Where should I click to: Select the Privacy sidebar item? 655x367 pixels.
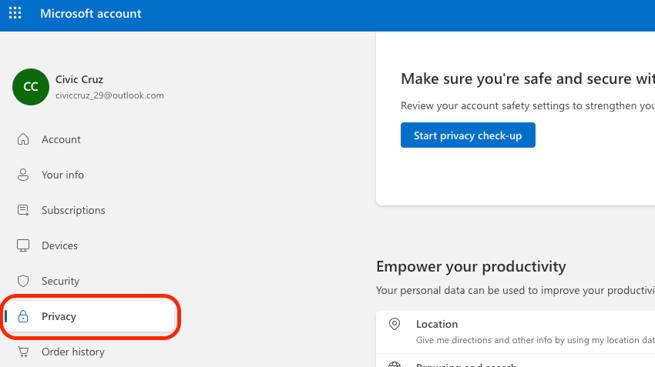click(90, 316)
